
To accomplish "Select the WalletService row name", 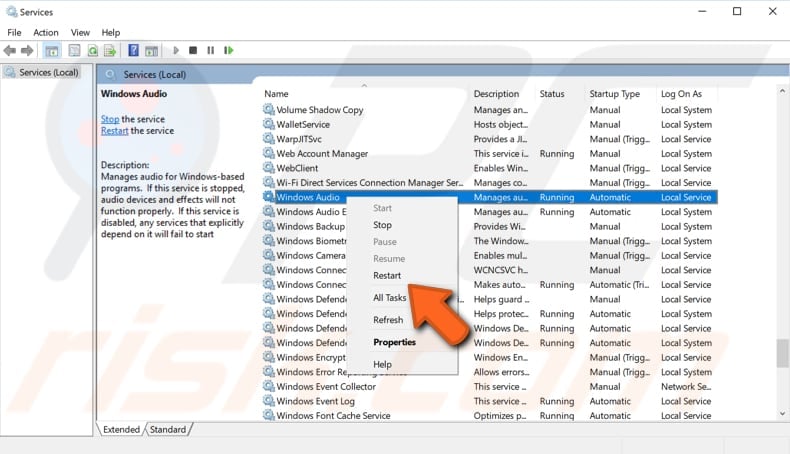I will (x=303, y=124).
